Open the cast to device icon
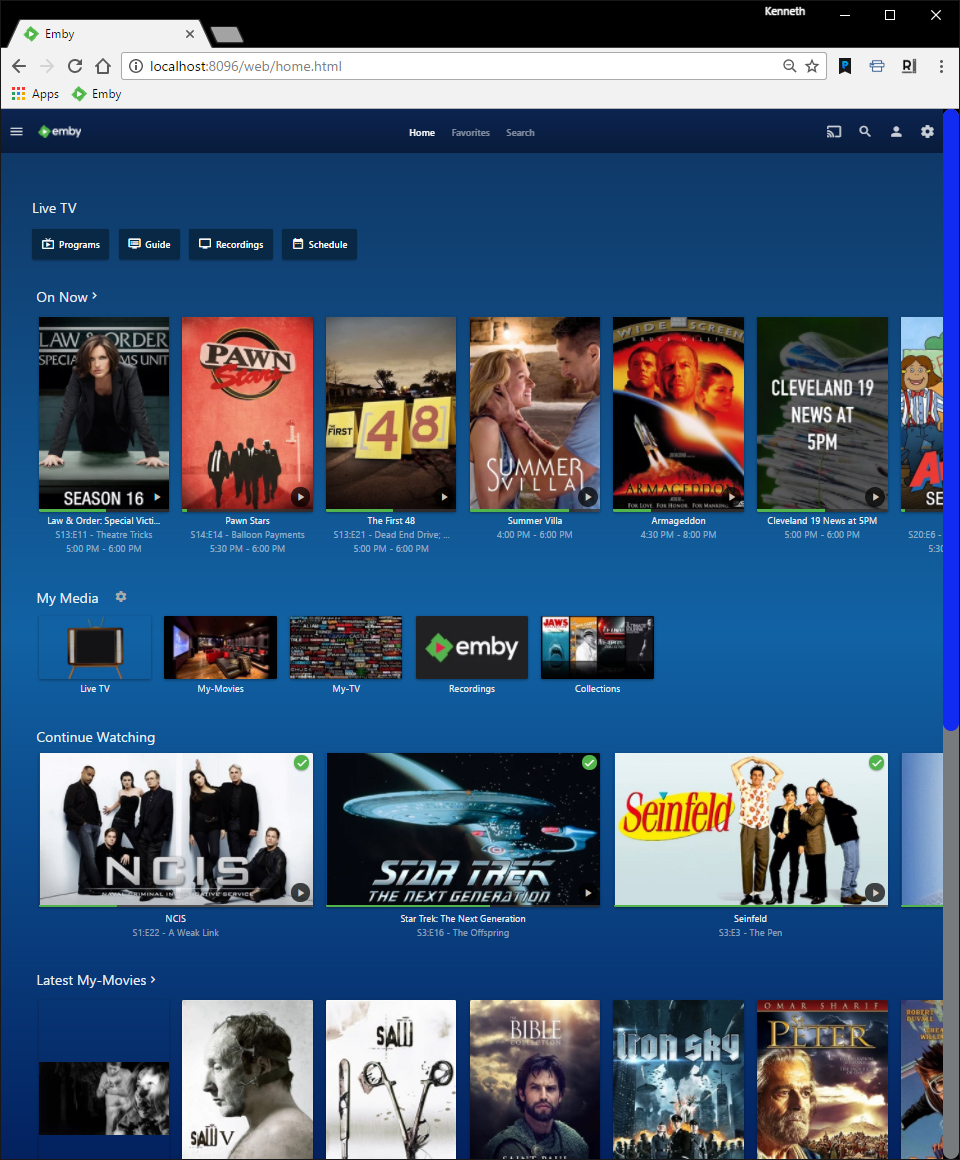Image resolution: width=960 pixels, height=1160 pixels. point(834,132)
